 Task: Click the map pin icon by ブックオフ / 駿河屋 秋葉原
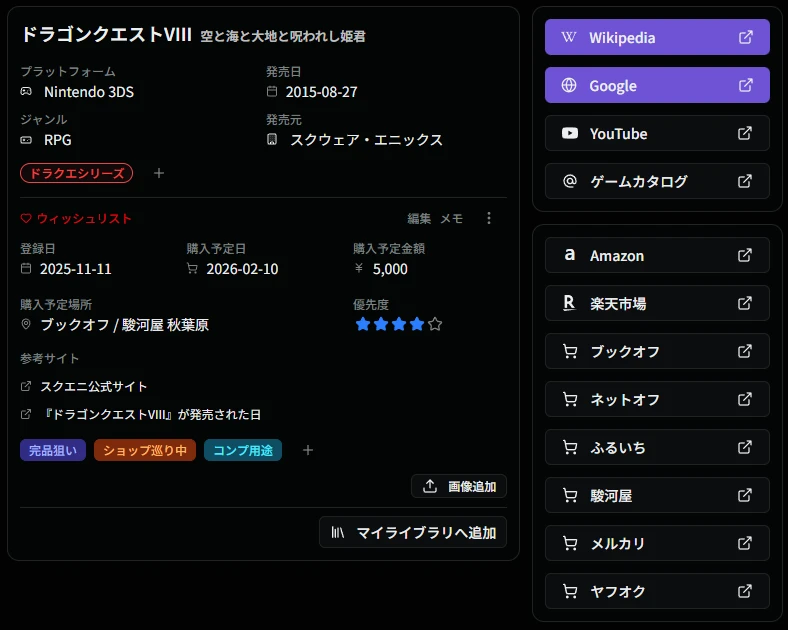pyautogui.click(x=26, y=325)
